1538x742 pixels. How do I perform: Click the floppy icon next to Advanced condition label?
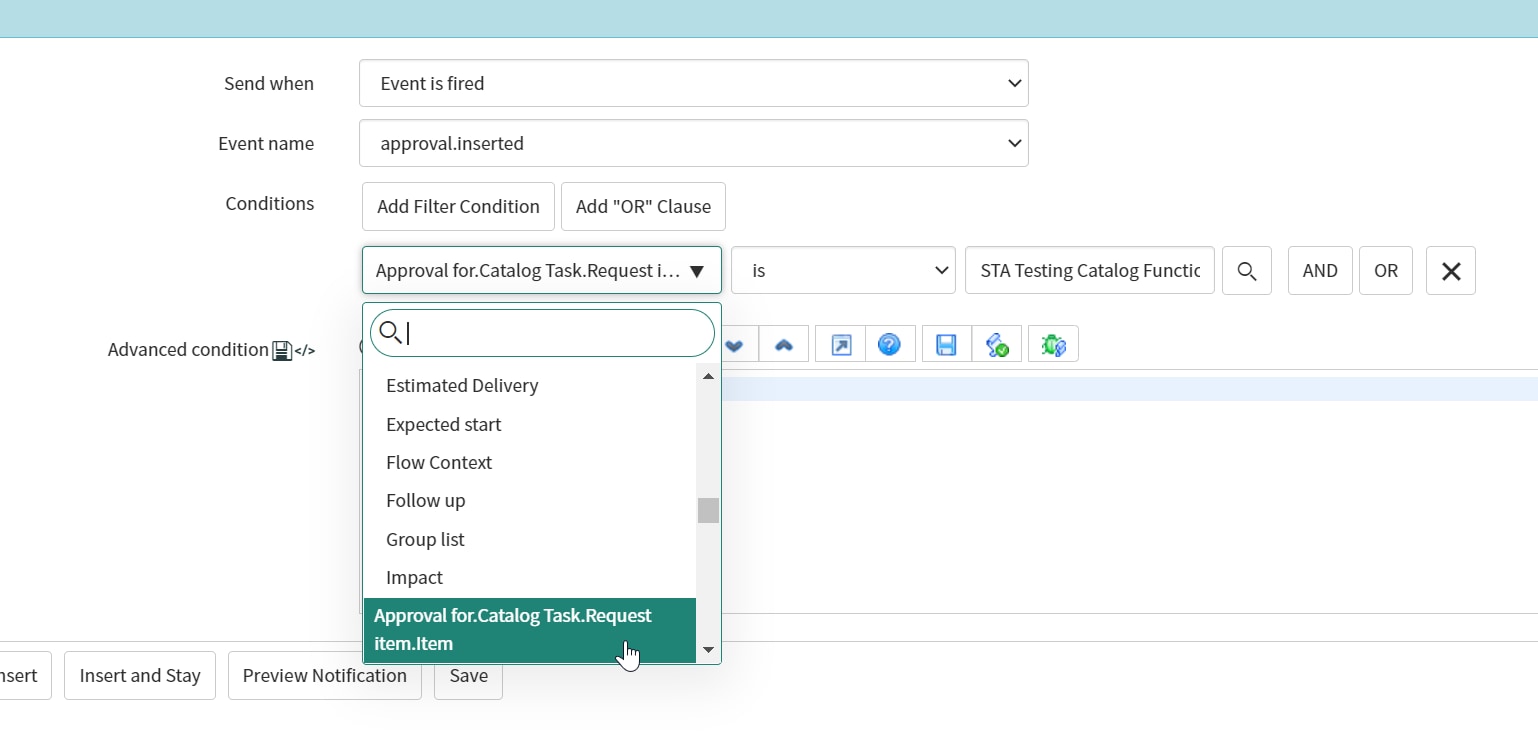coord(282,350)
